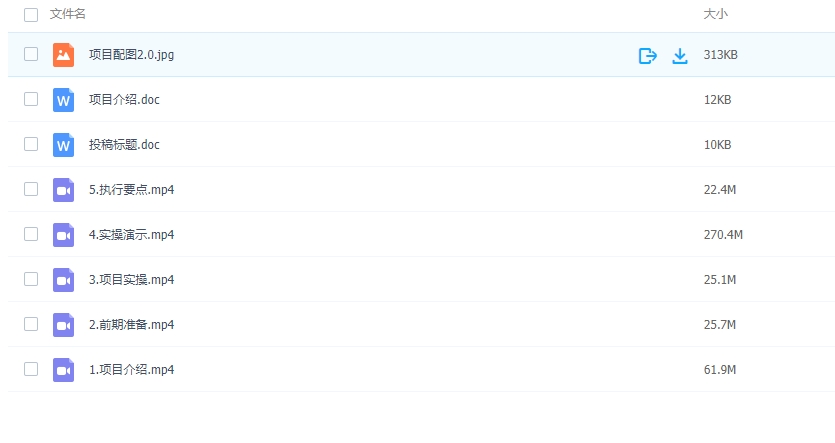
Task: Tick the checkbox for 4.实操演示.mp4
Action: (31, 234)
